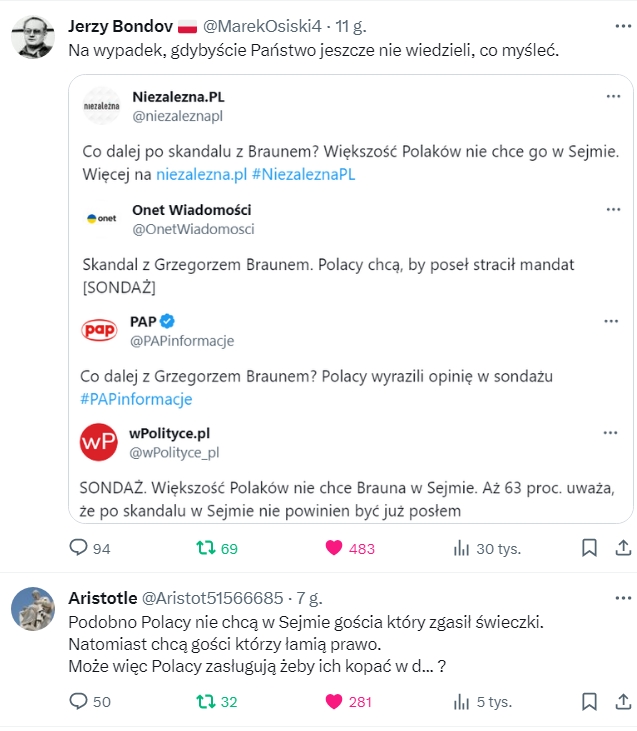Open the PAP account avatar

pos(99,330)
